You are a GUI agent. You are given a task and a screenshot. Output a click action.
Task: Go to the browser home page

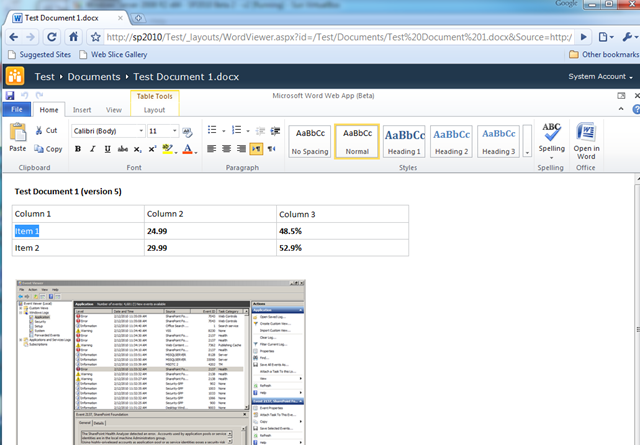(x=74, y=37)
